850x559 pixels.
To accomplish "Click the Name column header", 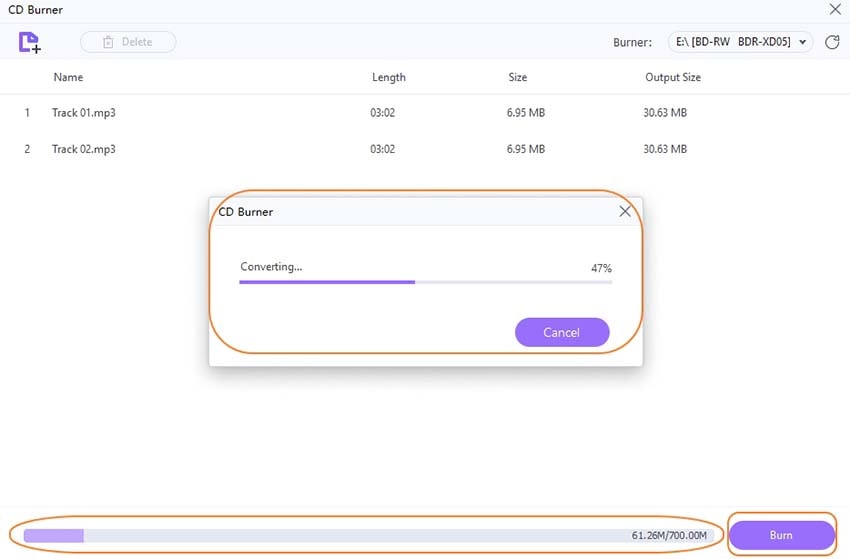I will click(68, 77).
